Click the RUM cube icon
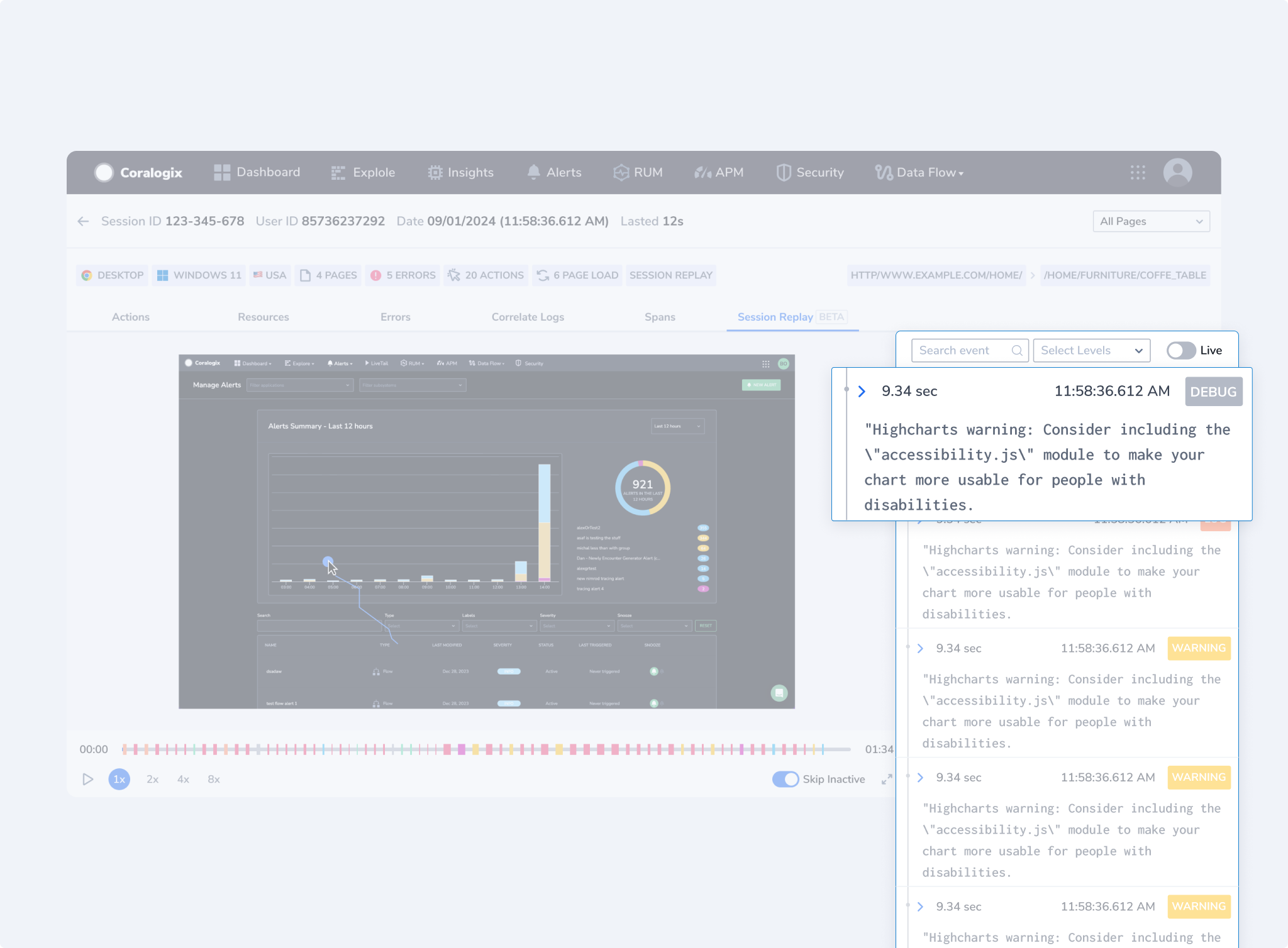Image resolution: width=1288 pixels, height=948 pixels. [621, 172]
